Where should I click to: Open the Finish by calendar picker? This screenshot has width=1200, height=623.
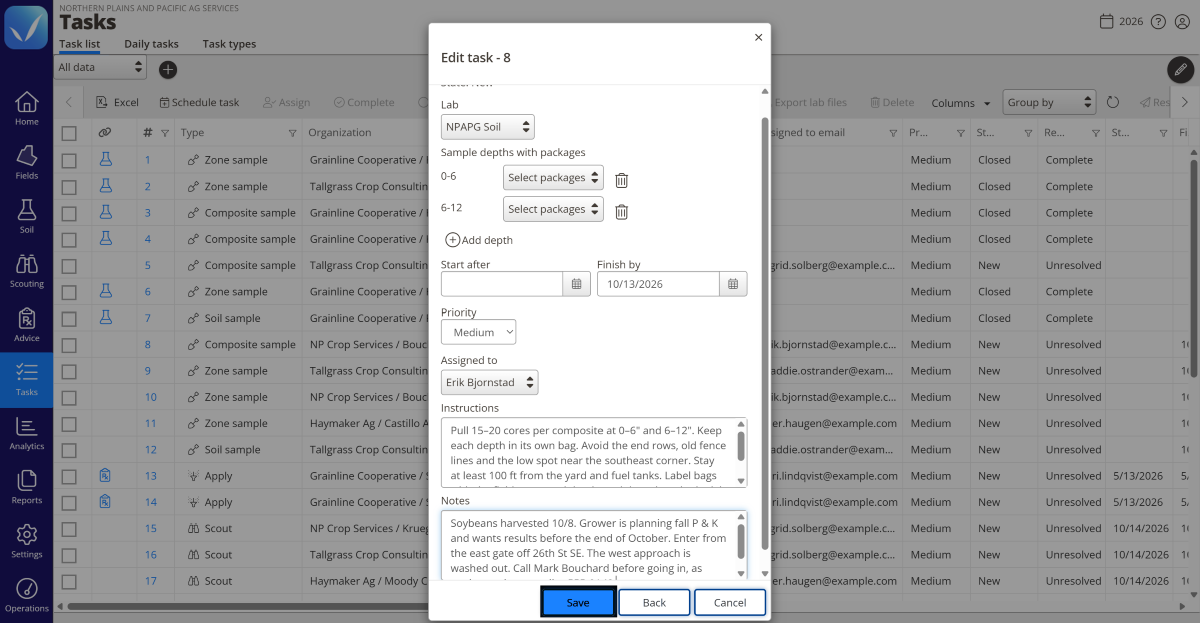pyautogui.click(x=733, y=284)
